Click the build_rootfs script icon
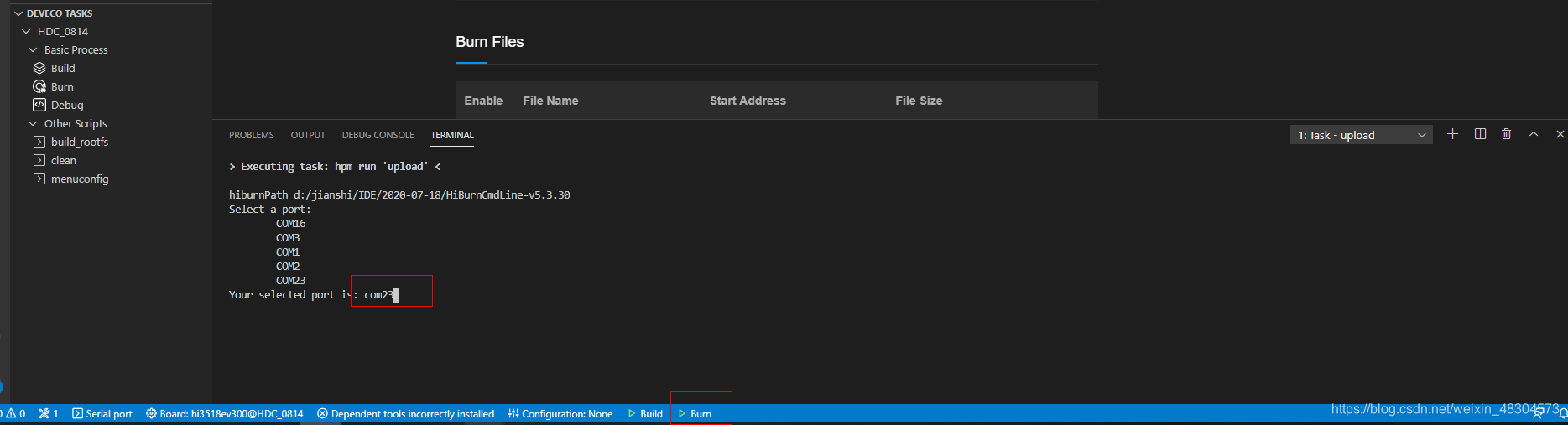 tap(39, 142)
